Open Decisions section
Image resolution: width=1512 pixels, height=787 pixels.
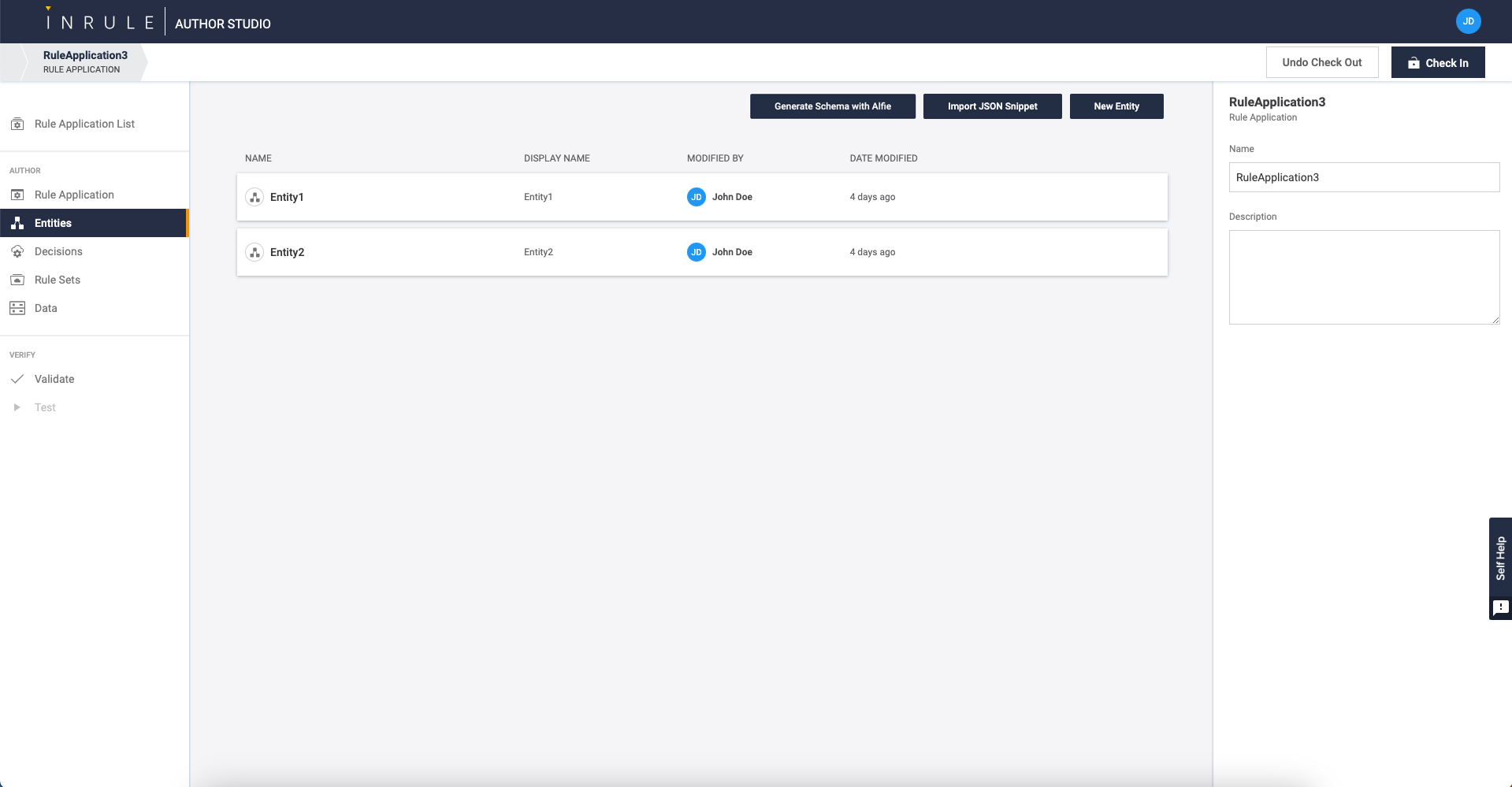coord(95,251)
